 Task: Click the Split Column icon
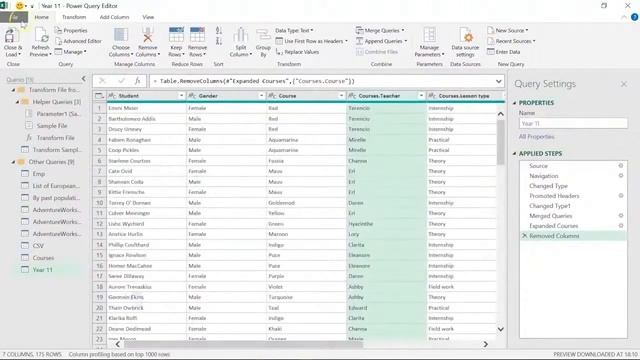coord(240,36)
